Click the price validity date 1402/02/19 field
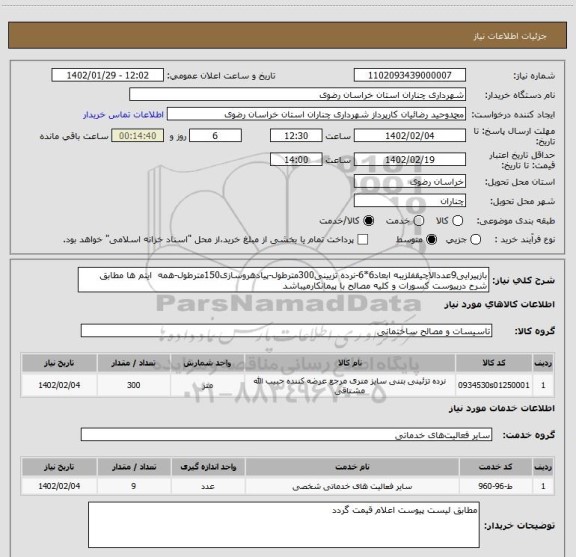Screen dimensions: 576x557 (x=410, y=159)
